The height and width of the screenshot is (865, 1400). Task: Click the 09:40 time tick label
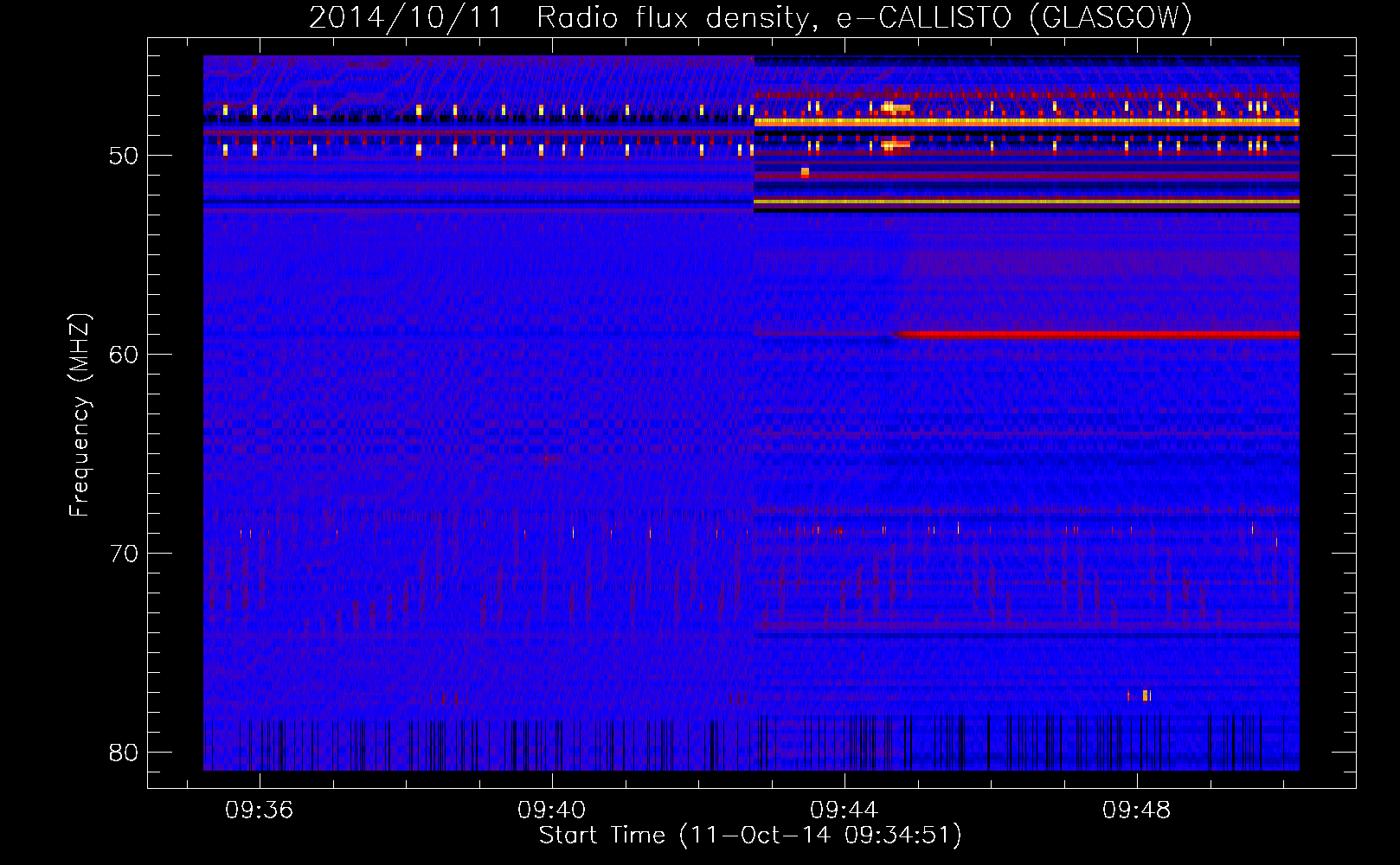[551, 811]
